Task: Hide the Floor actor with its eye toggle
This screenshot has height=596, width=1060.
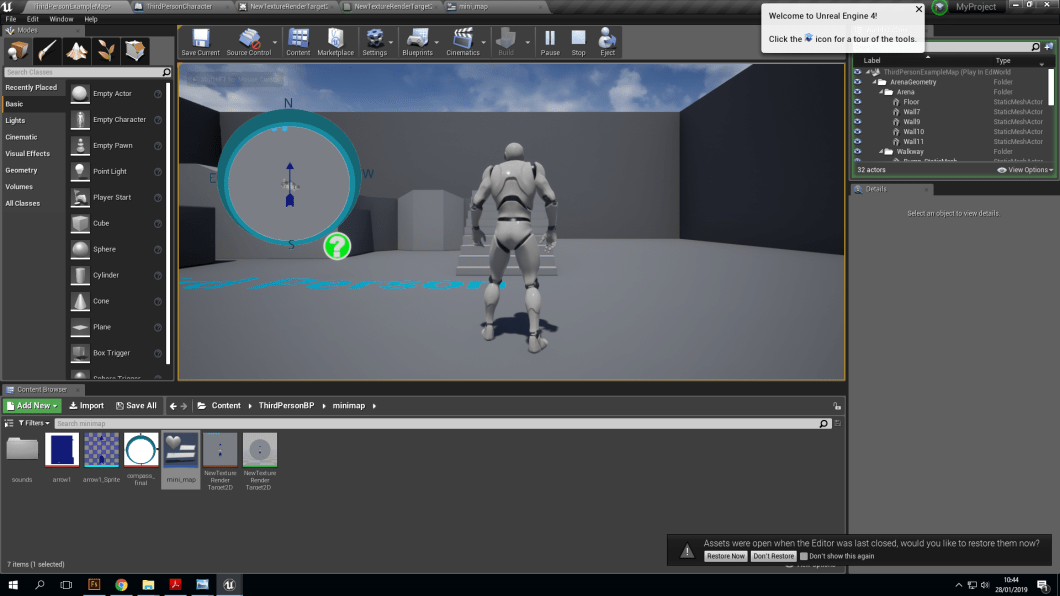Action: (857, 102)
